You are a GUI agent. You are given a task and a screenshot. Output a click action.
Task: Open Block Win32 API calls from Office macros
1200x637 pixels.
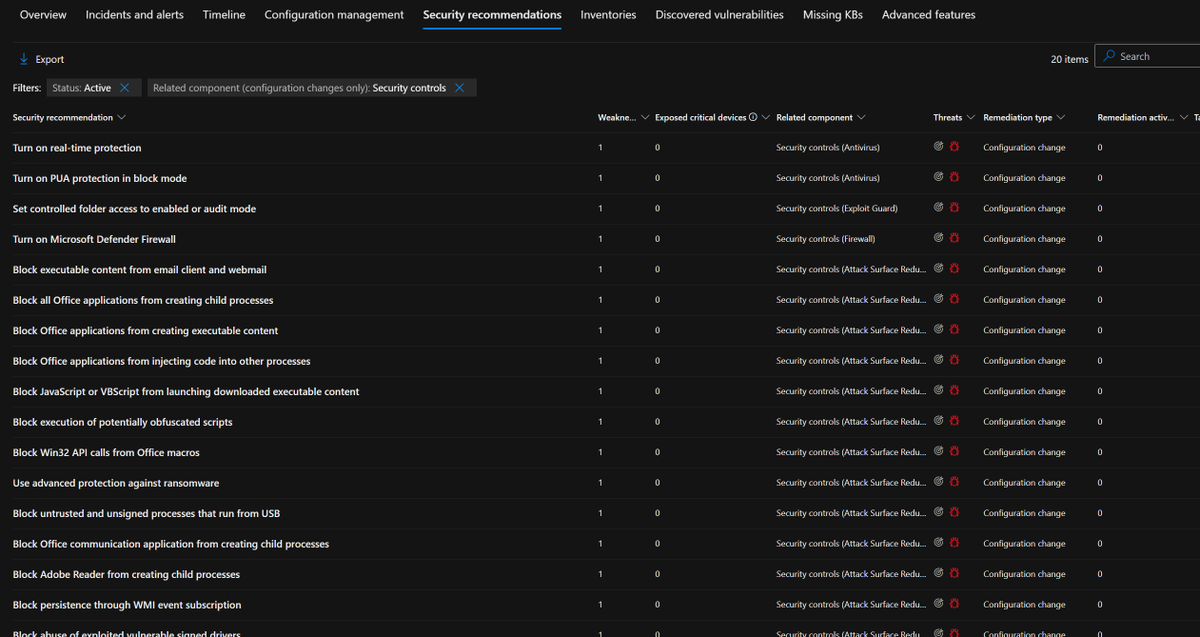(106, 452)
